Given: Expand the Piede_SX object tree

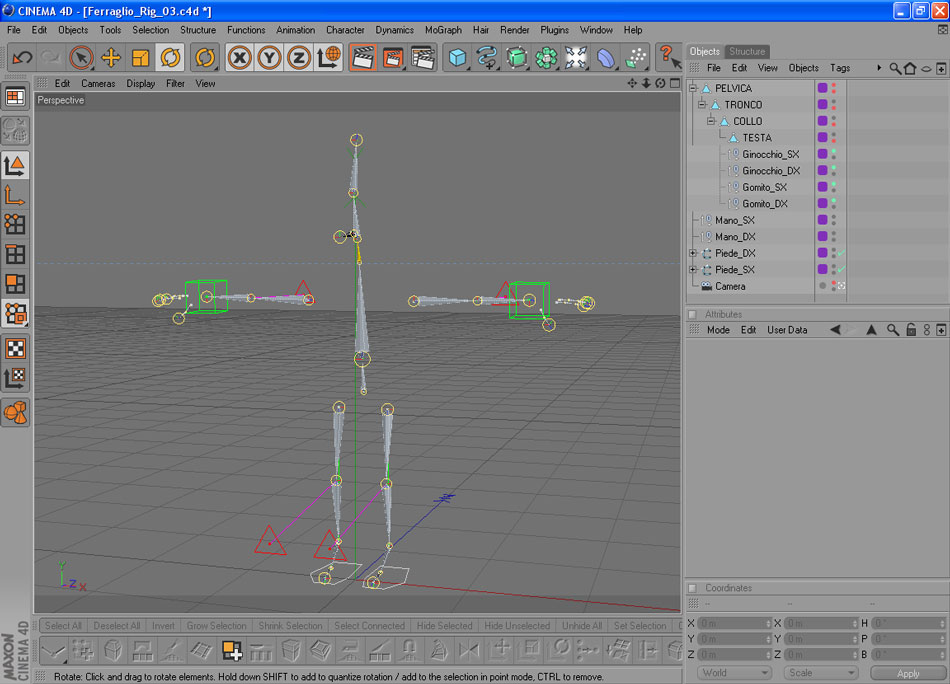Looking at the screenshot, I should 693,270.
